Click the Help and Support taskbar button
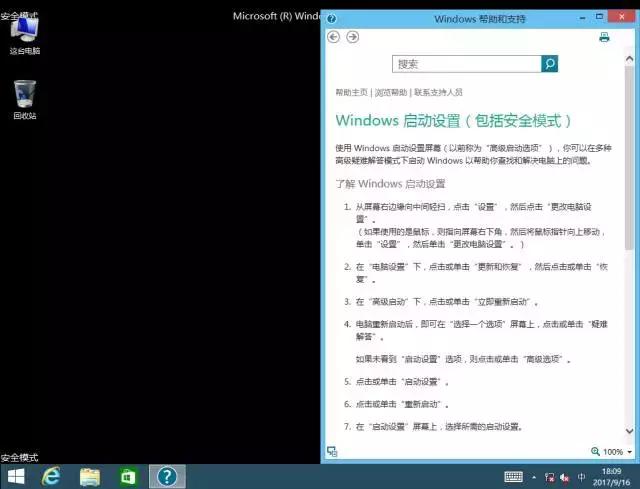 coord(167,476)
